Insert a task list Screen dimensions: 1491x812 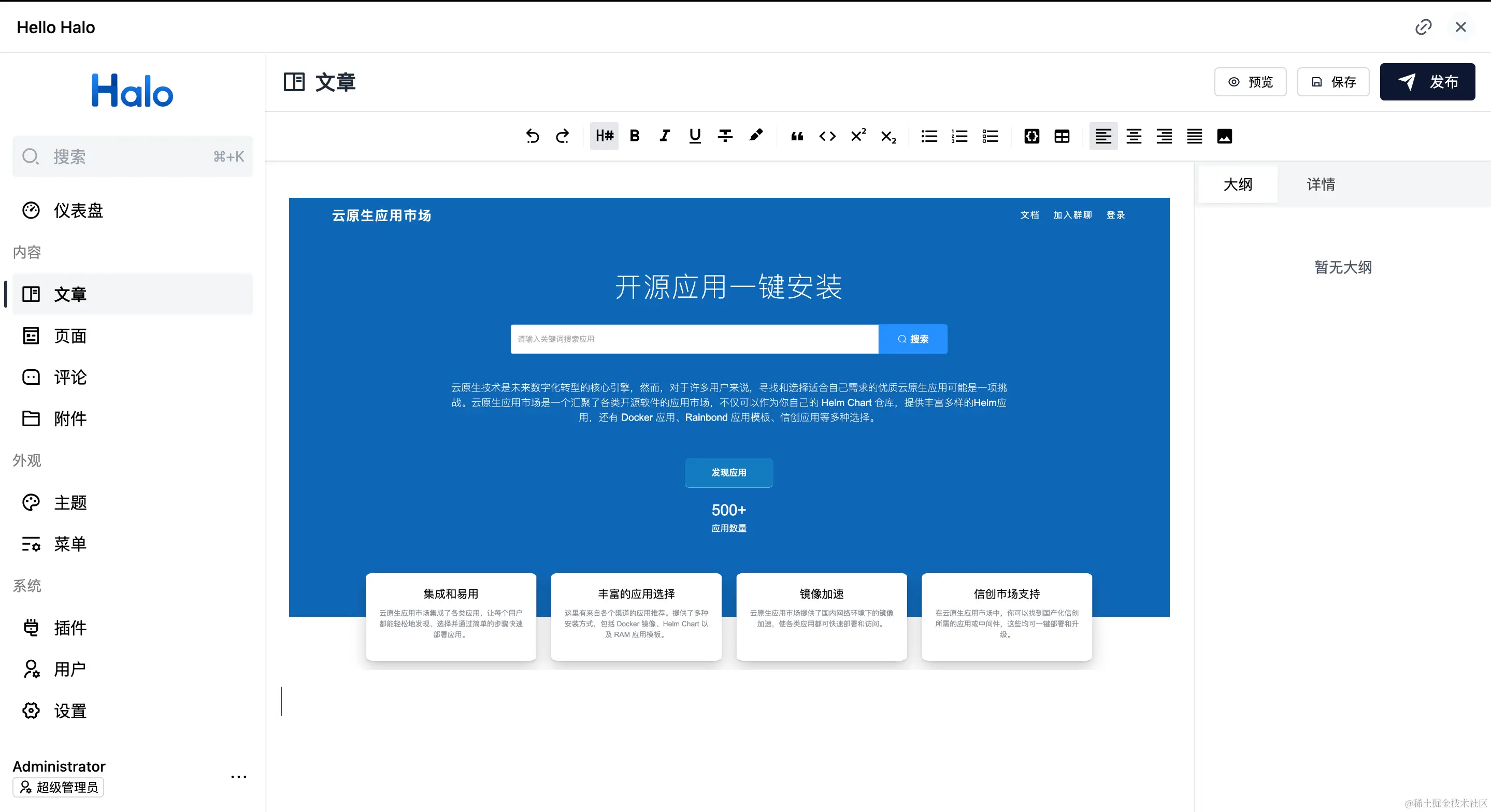(x=990, y=136)
